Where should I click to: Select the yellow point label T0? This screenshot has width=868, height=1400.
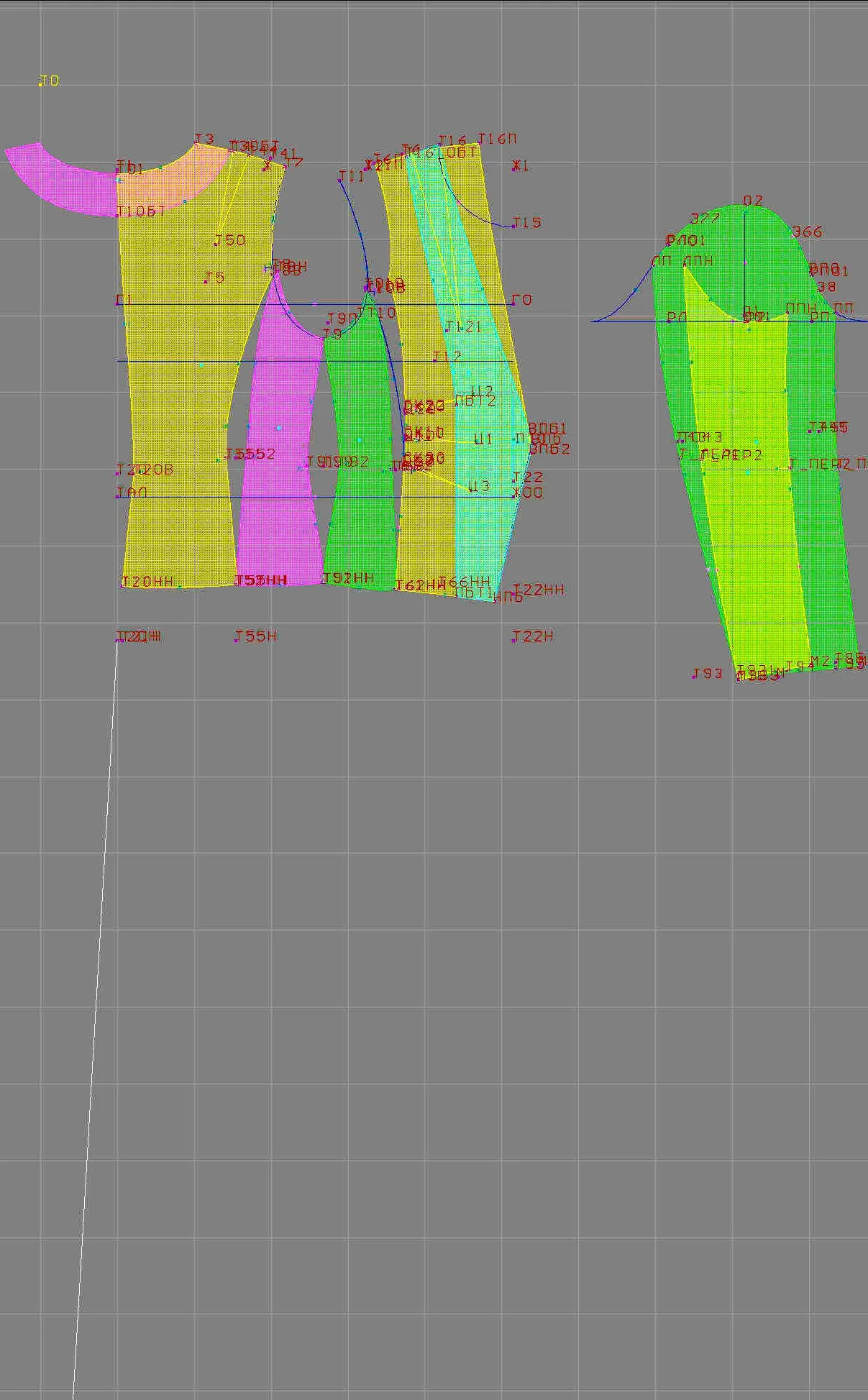[x=50, y=81]
